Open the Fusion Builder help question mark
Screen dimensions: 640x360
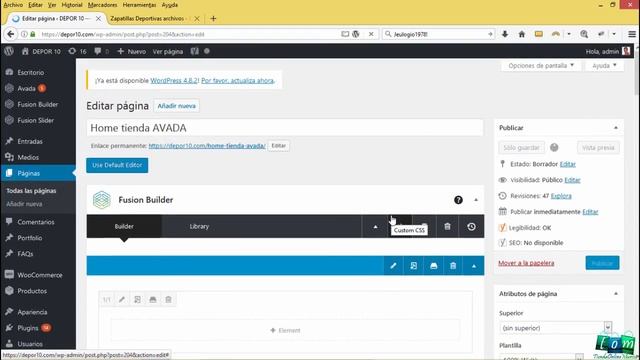click(x=458, y=200)
